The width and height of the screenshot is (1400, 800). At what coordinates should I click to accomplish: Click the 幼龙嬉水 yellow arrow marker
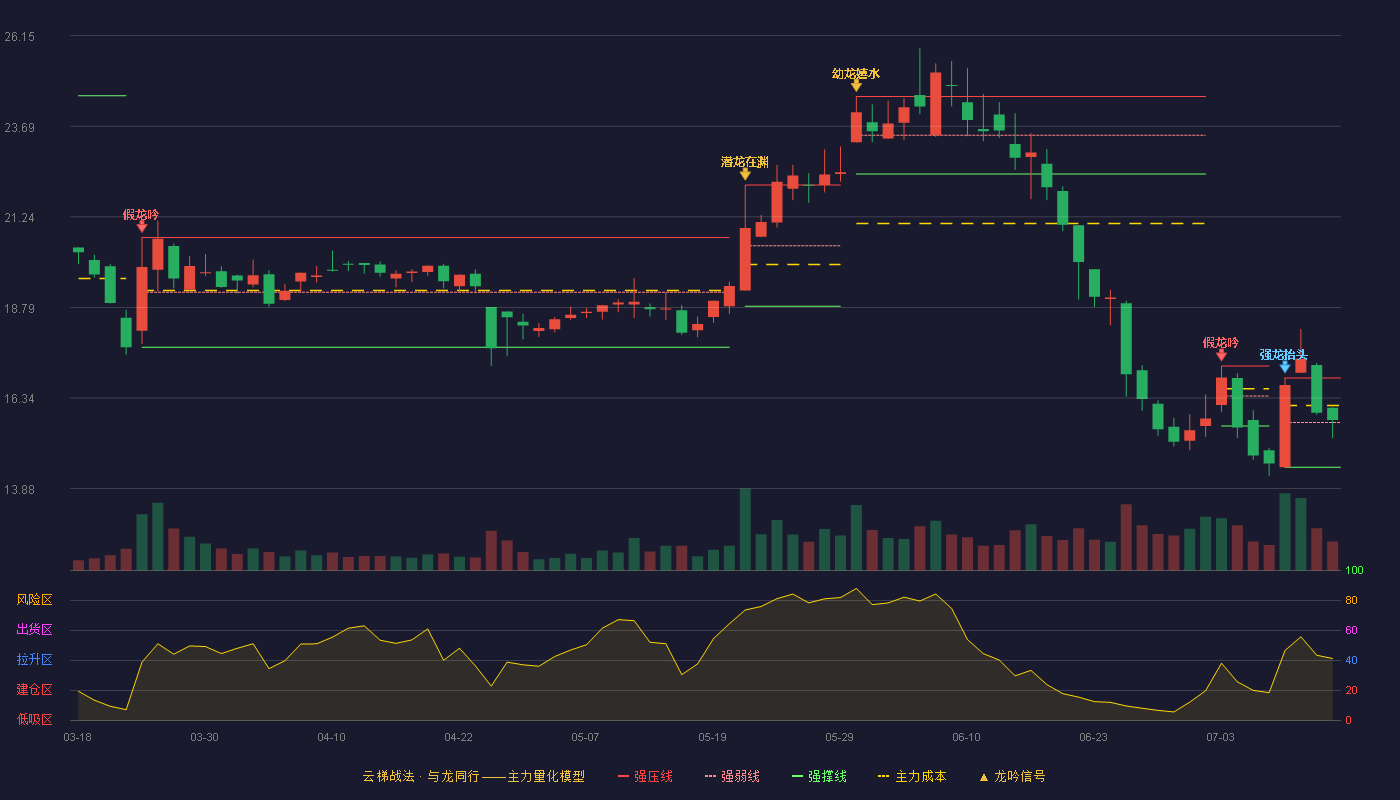coord(856,86)
